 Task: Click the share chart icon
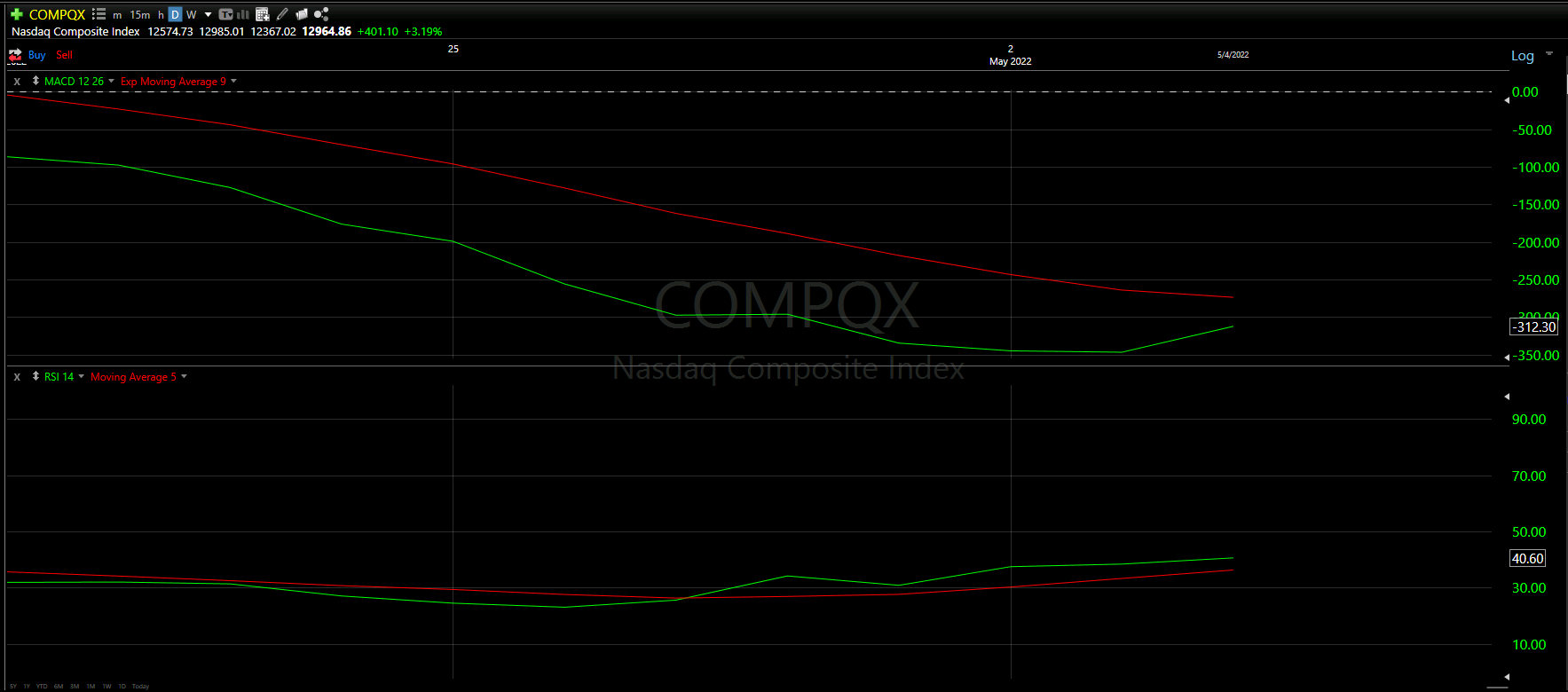(321, 14)
